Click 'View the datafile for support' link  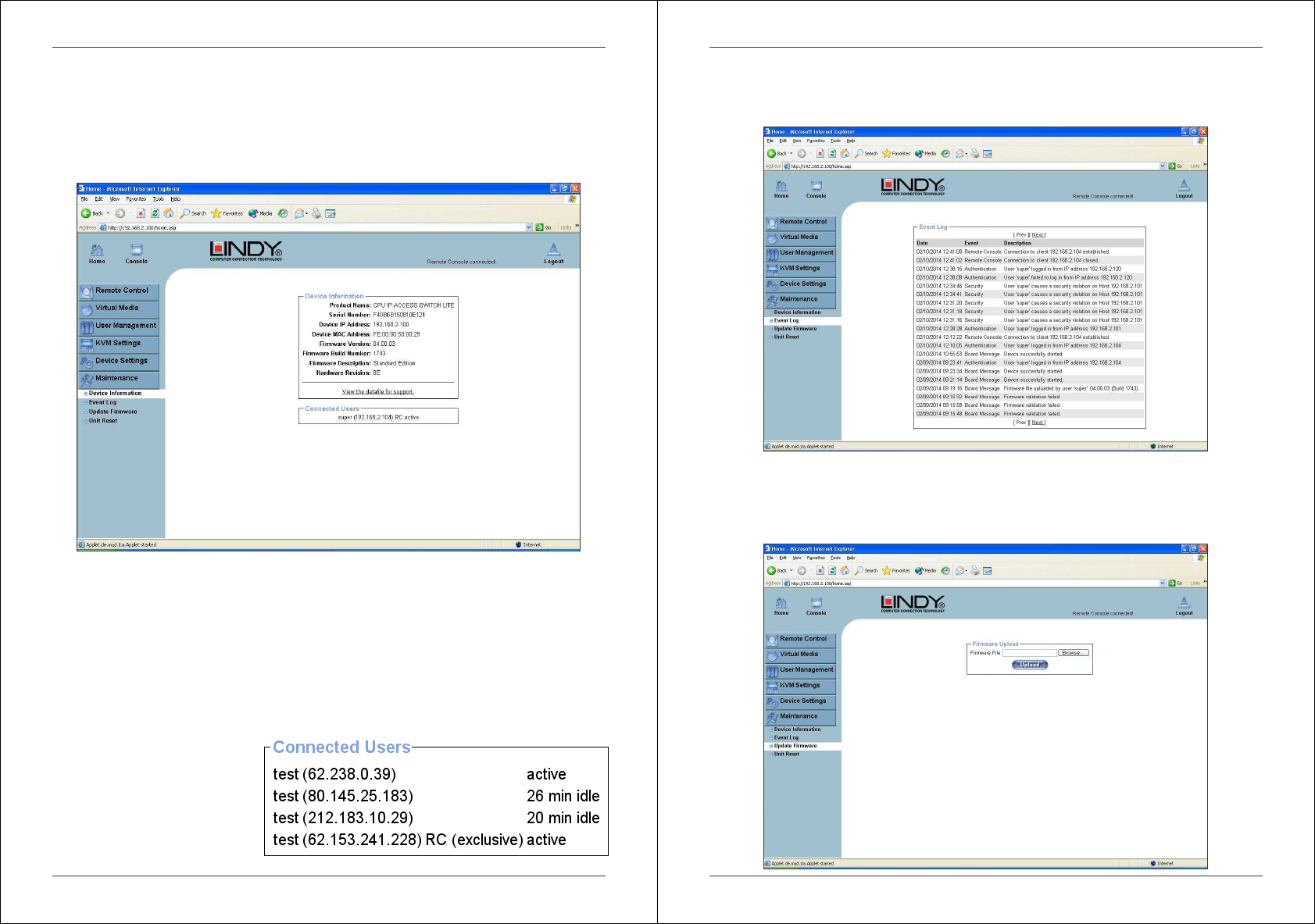coord(378,391)
